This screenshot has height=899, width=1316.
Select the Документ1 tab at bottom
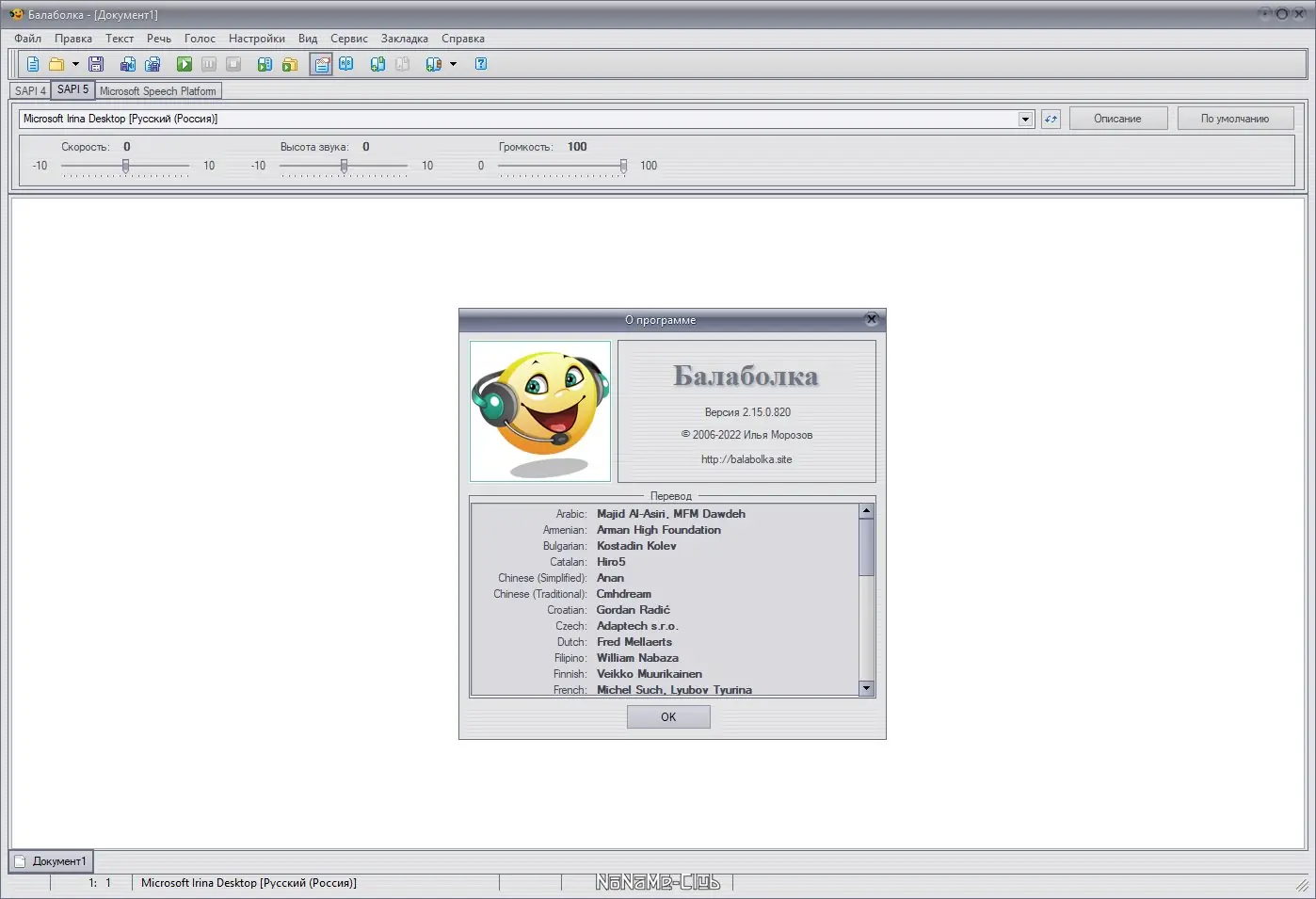pyautogui.click(x=51, y=861)
